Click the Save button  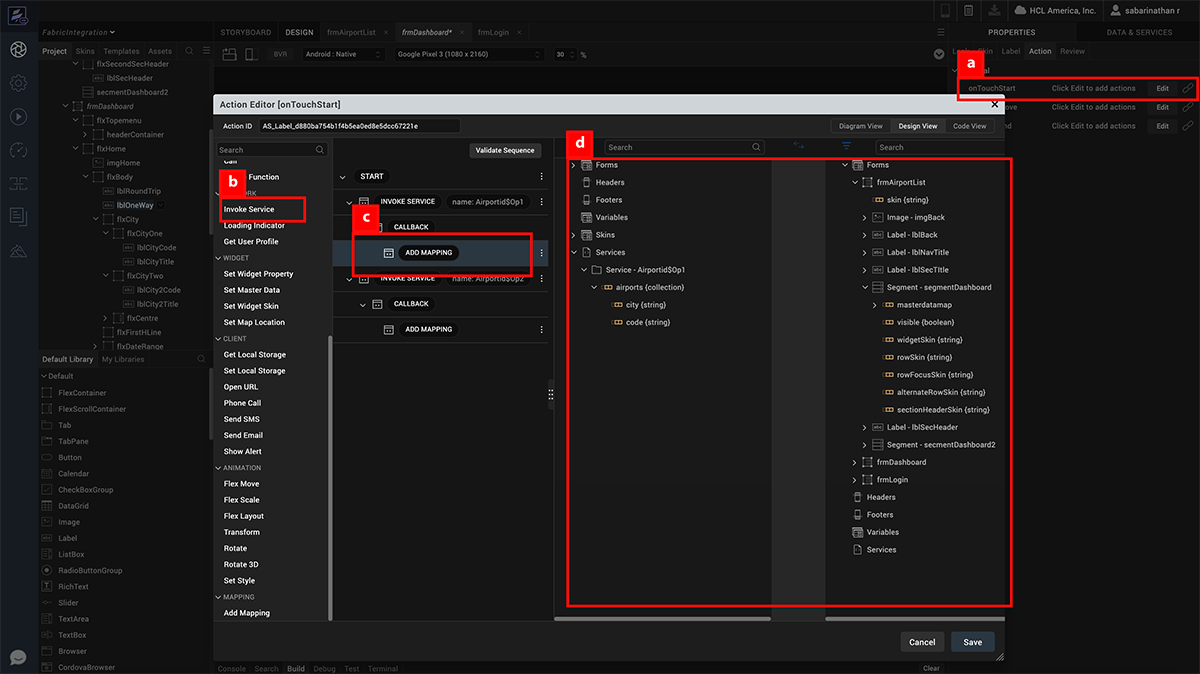click(x=972, y=642)
